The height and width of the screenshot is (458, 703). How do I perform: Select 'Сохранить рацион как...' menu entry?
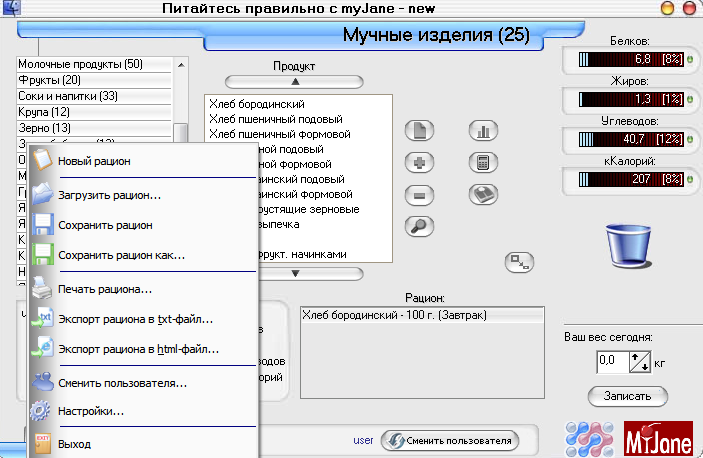[121, 255]
